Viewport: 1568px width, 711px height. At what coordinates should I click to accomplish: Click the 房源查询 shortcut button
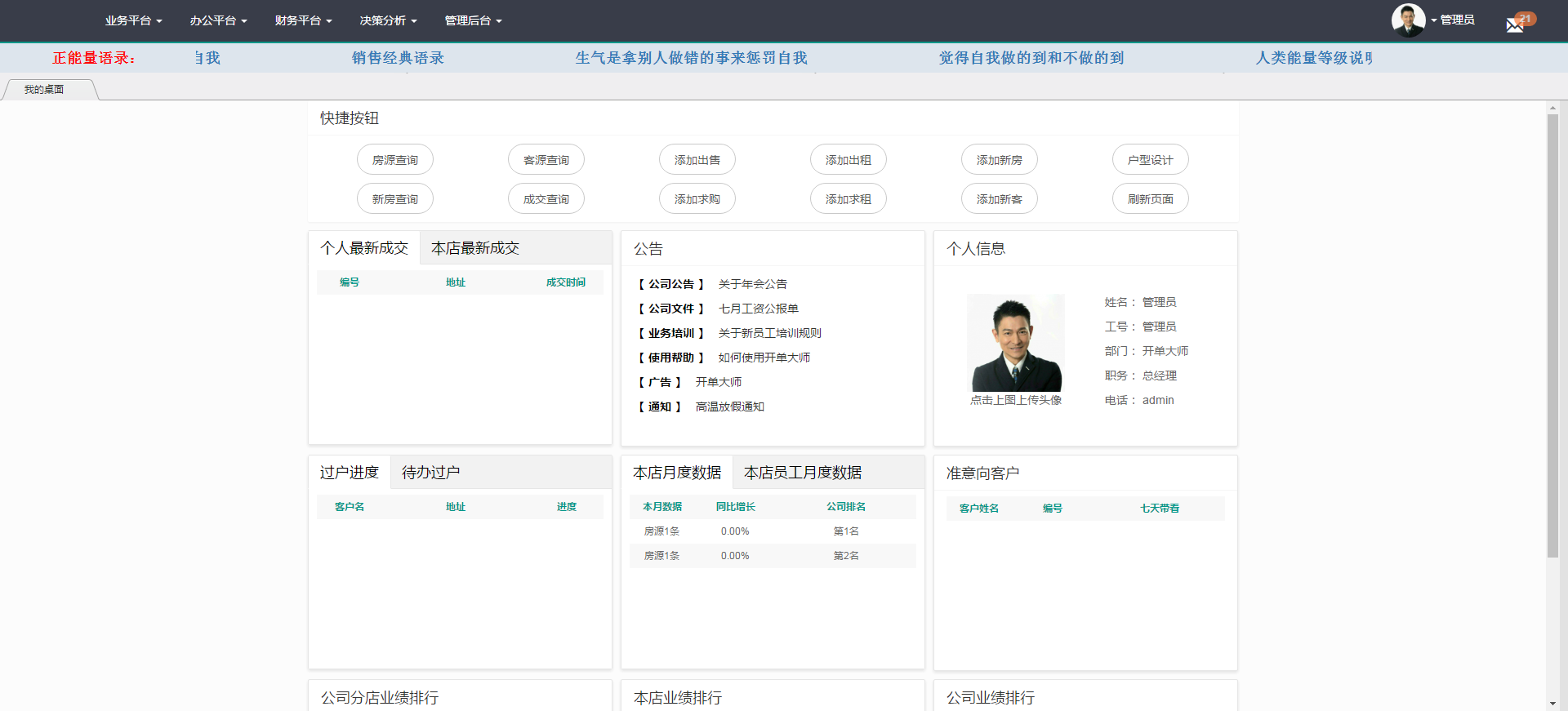[x=395, y=160]
